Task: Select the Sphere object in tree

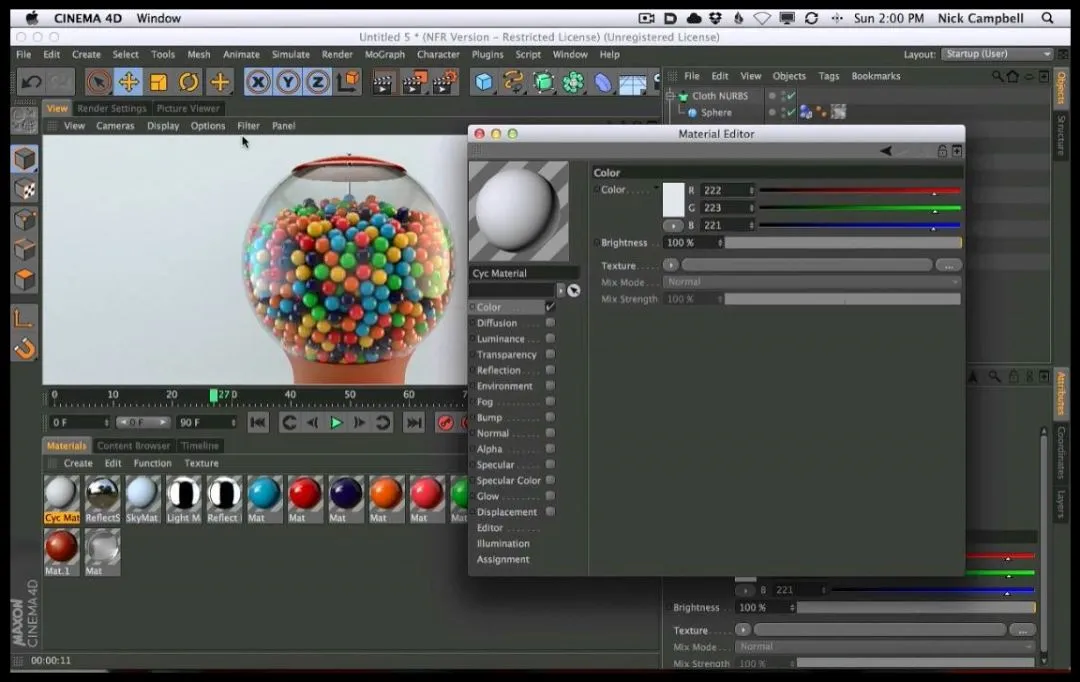Action: pyautogui.click(x=716, y=112)
